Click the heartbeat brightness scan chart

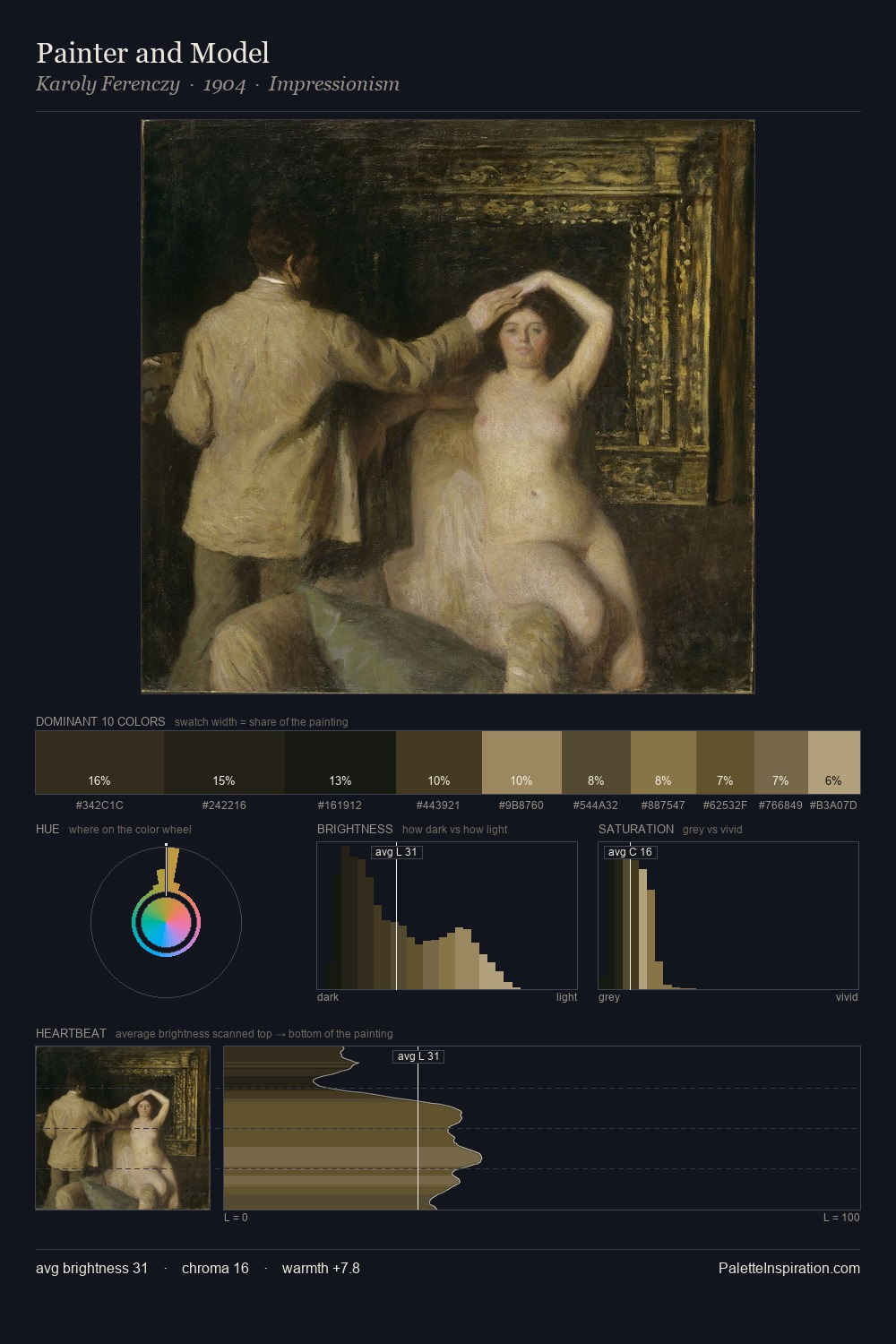[542, 1128]
